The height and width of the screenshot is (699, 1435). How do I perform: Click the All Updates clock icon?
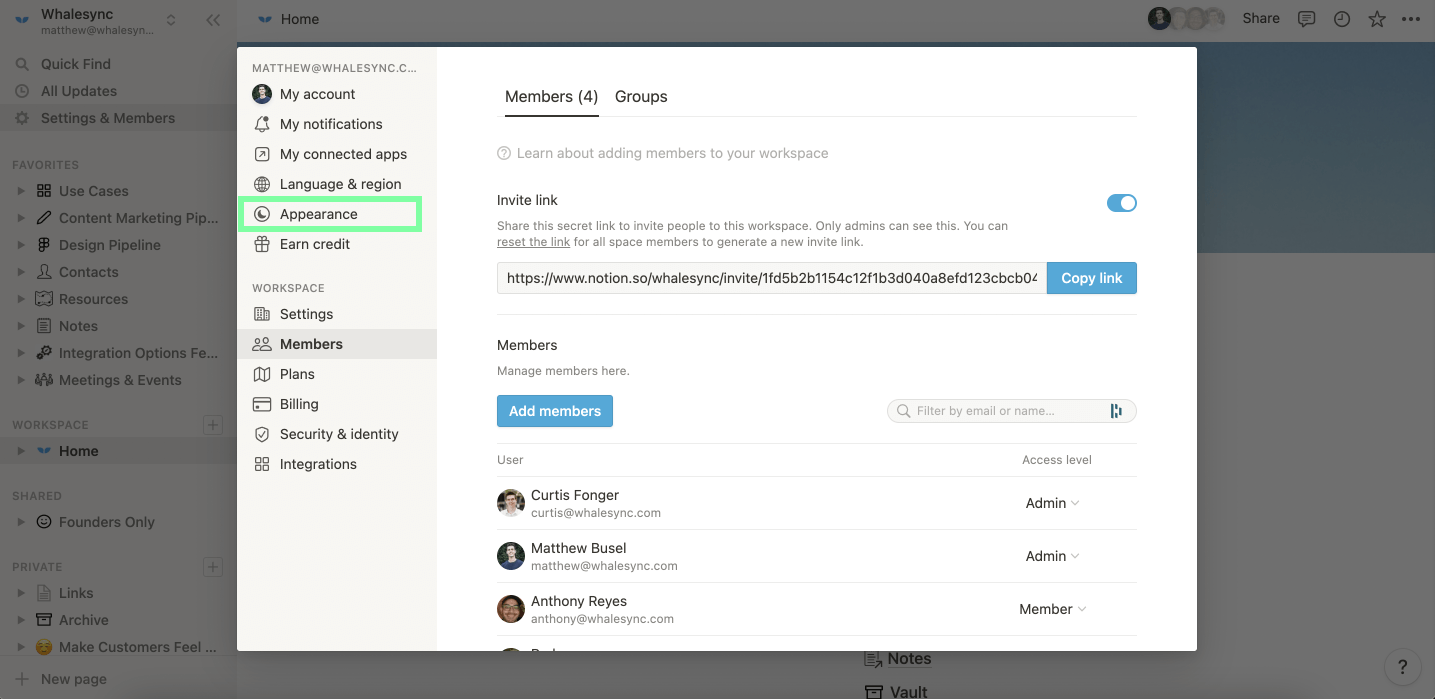pos(21,91)
